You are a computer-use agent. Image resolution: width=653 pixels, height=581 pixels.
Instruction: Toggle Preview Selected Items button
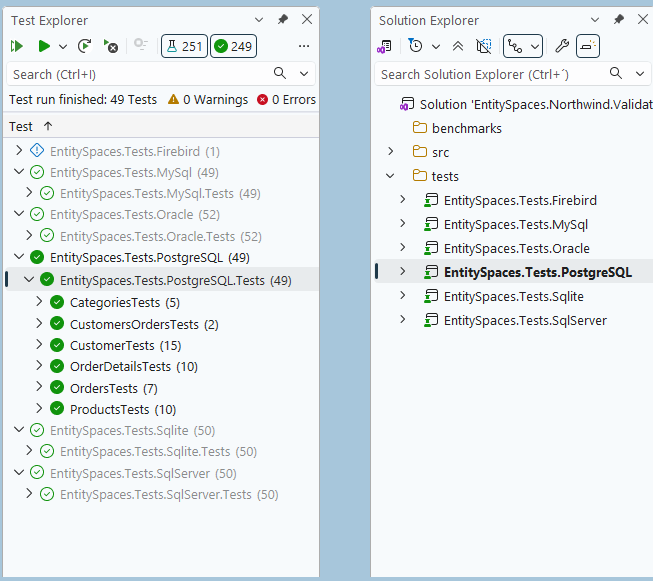(588, 46)
